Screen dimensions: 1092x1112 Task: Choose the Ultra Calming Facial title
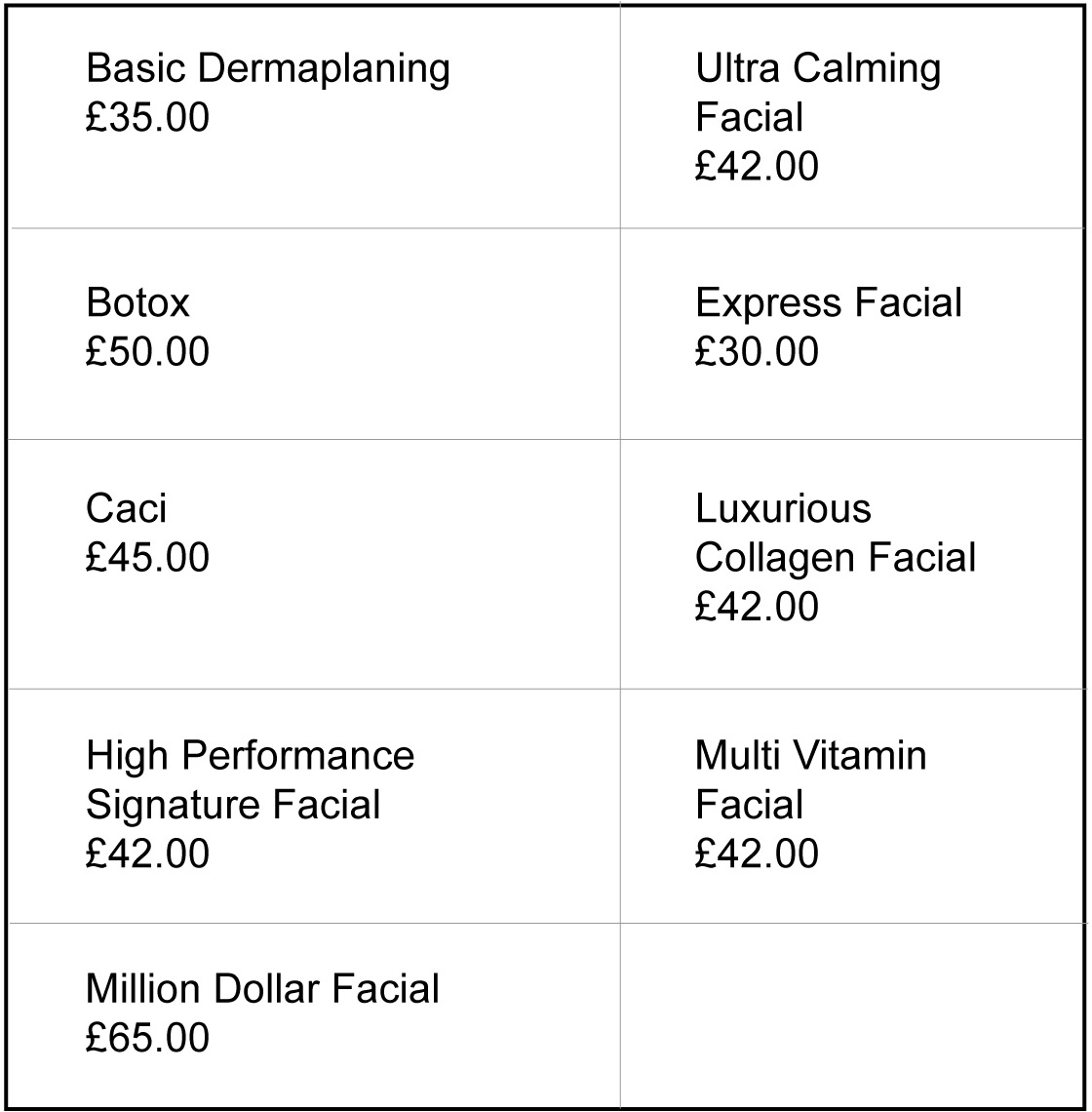pyautogui.click(x=818, y=93)
